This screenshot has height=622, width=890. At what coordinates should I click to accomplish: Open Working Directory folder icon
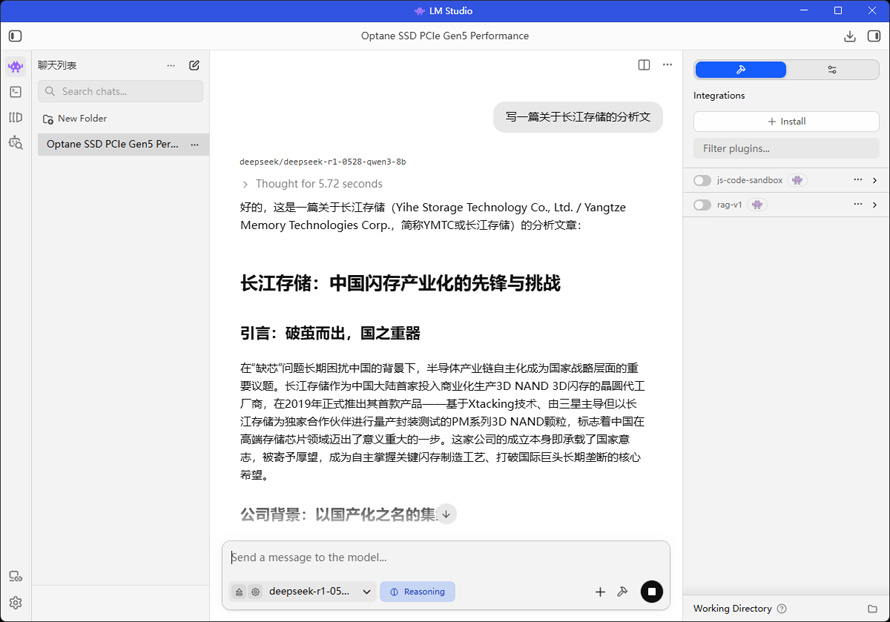pyautogui.click(x=872, y=608)
